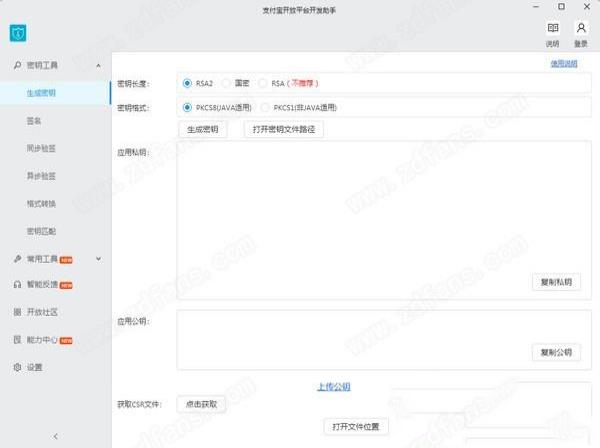The width and height of the screenshot is (600, 448).
Task: Choose PKCS8(JAVA适用) key format
Action: [187, 108]
